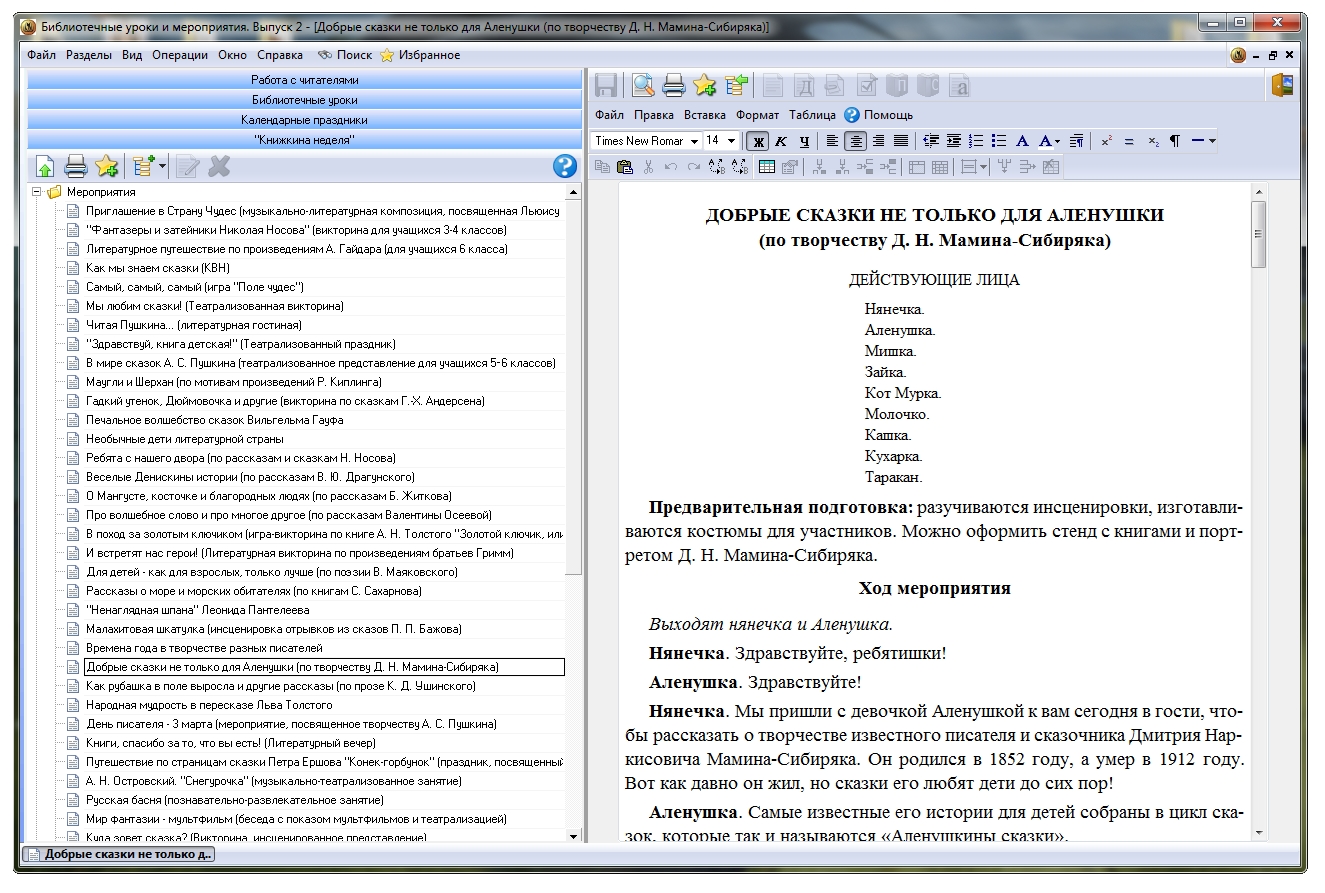Click Помощь in the editor menu
Screen dimensions: 1325x893
(x=879, y=115)
